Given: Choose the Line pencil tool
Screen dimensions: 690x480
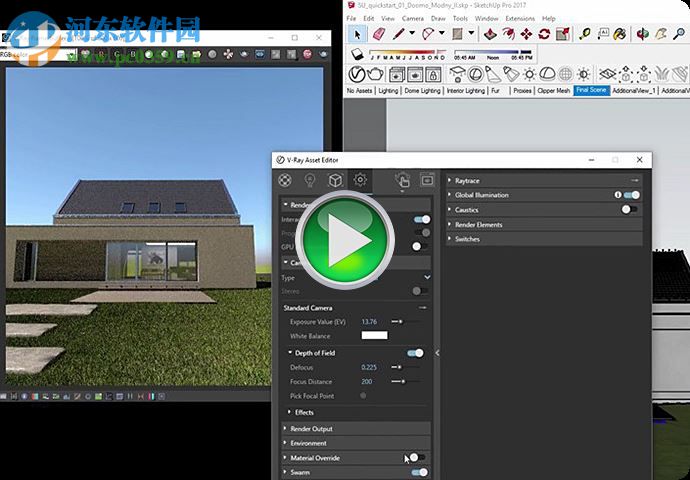Looking at the screenshot, I should 399,34.
